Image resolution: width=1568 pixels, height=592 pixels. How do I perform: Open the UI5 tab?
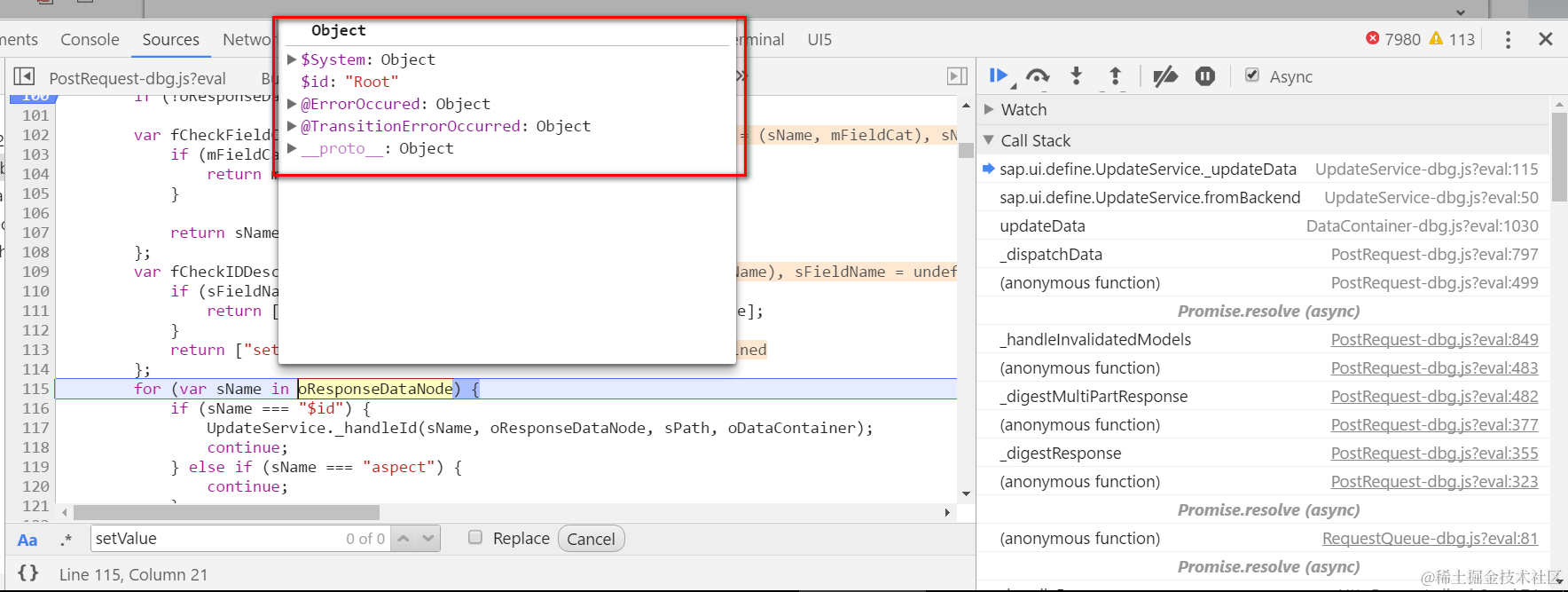click(x=819, y=39)
